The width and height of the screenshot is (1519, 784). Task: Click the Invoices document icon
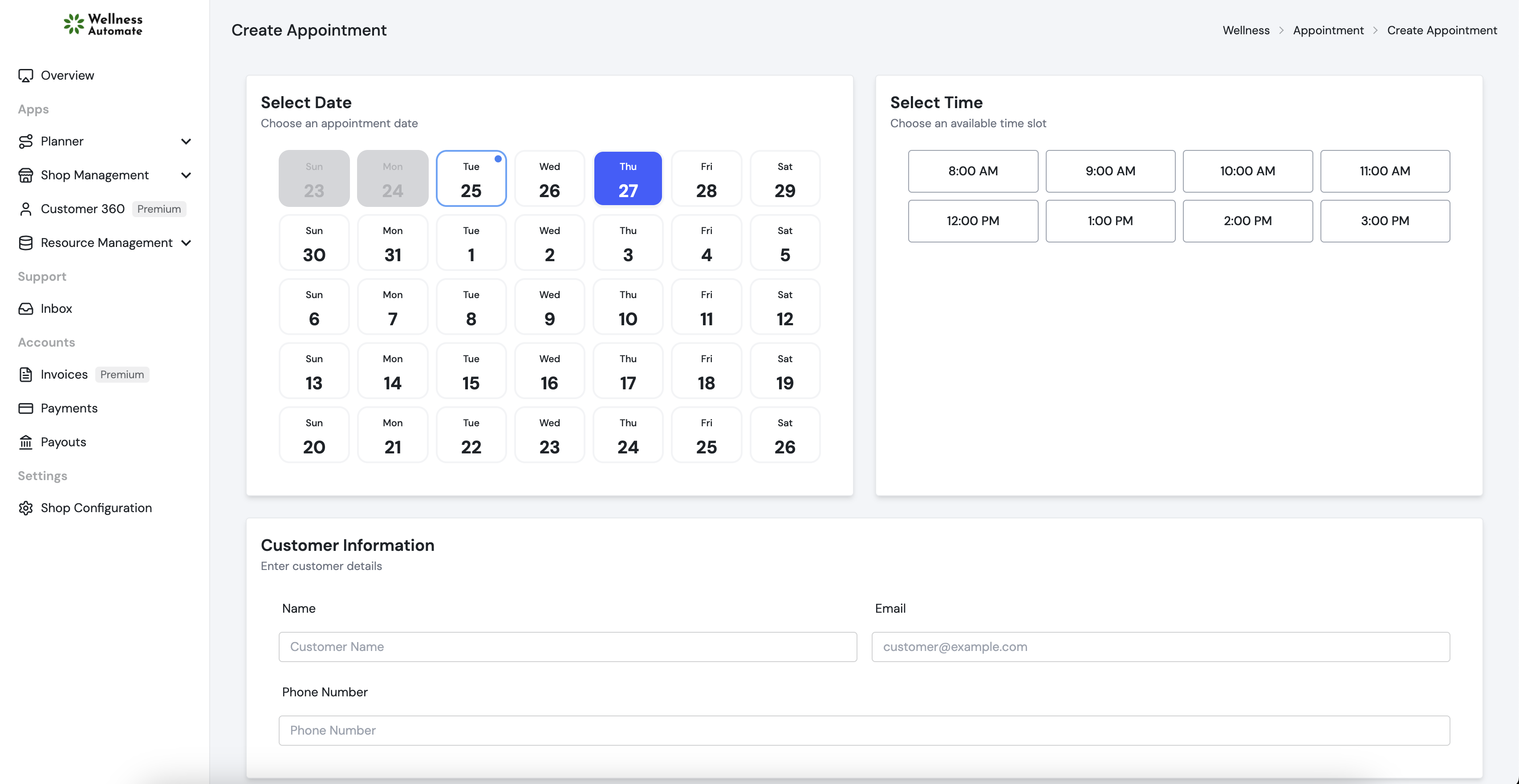click(26, 374)
